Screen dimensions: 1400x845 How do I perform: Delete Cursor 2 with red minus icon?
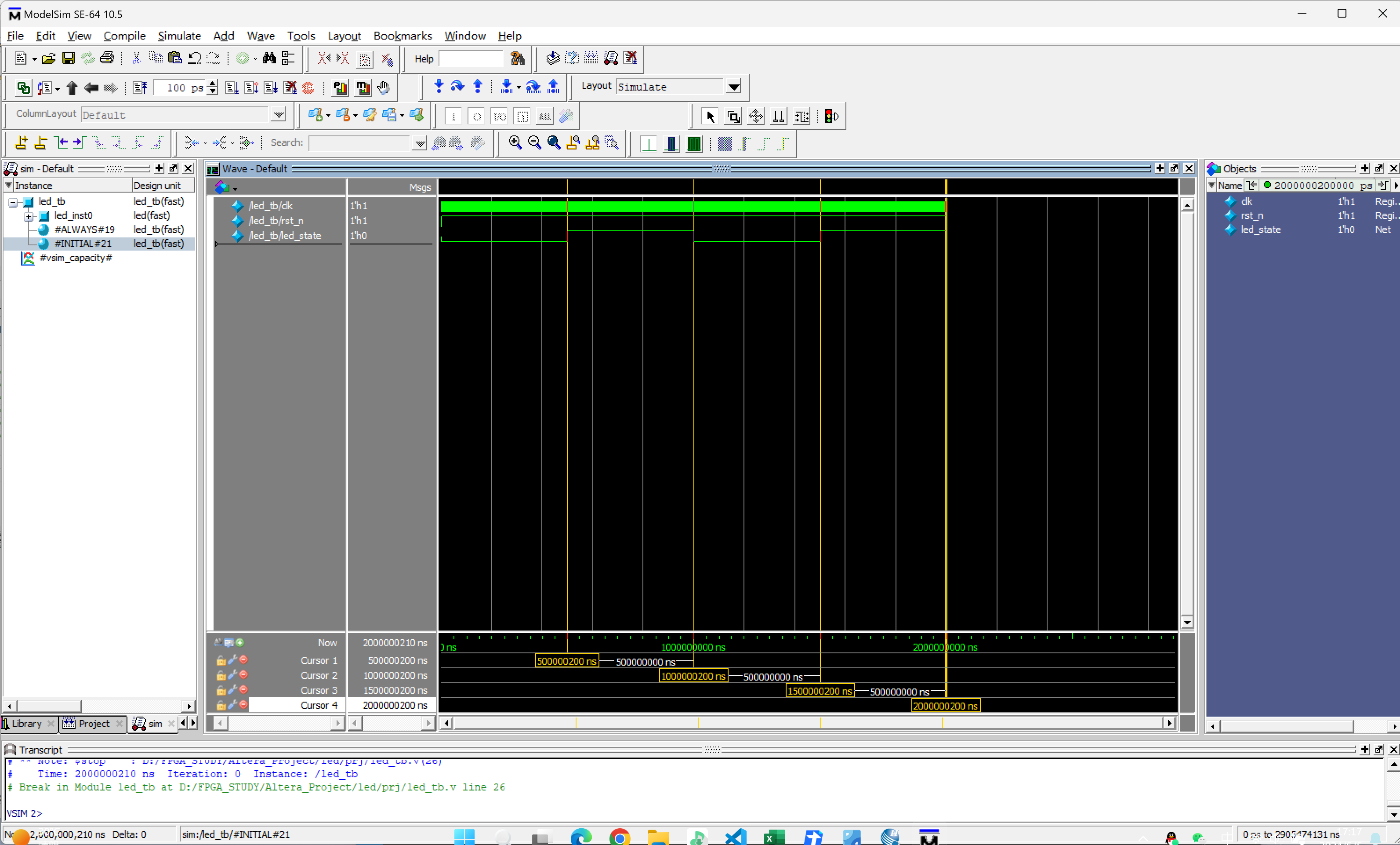pos(244,675)
